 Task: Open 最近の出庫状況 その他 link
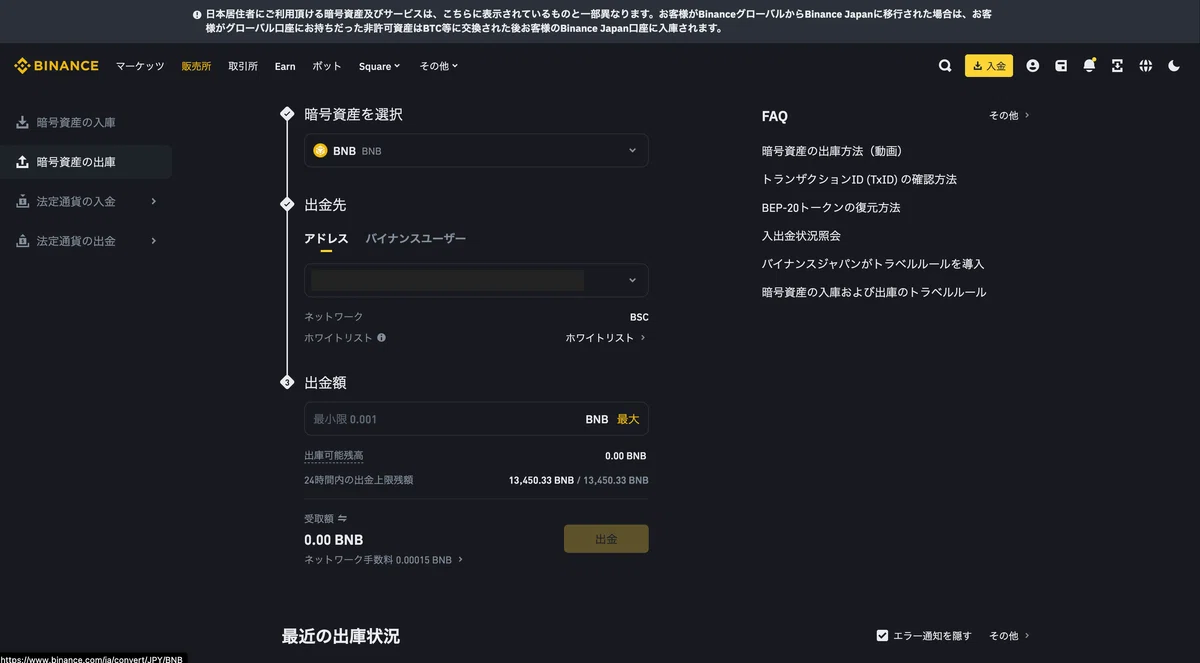tap(1009, 636)
